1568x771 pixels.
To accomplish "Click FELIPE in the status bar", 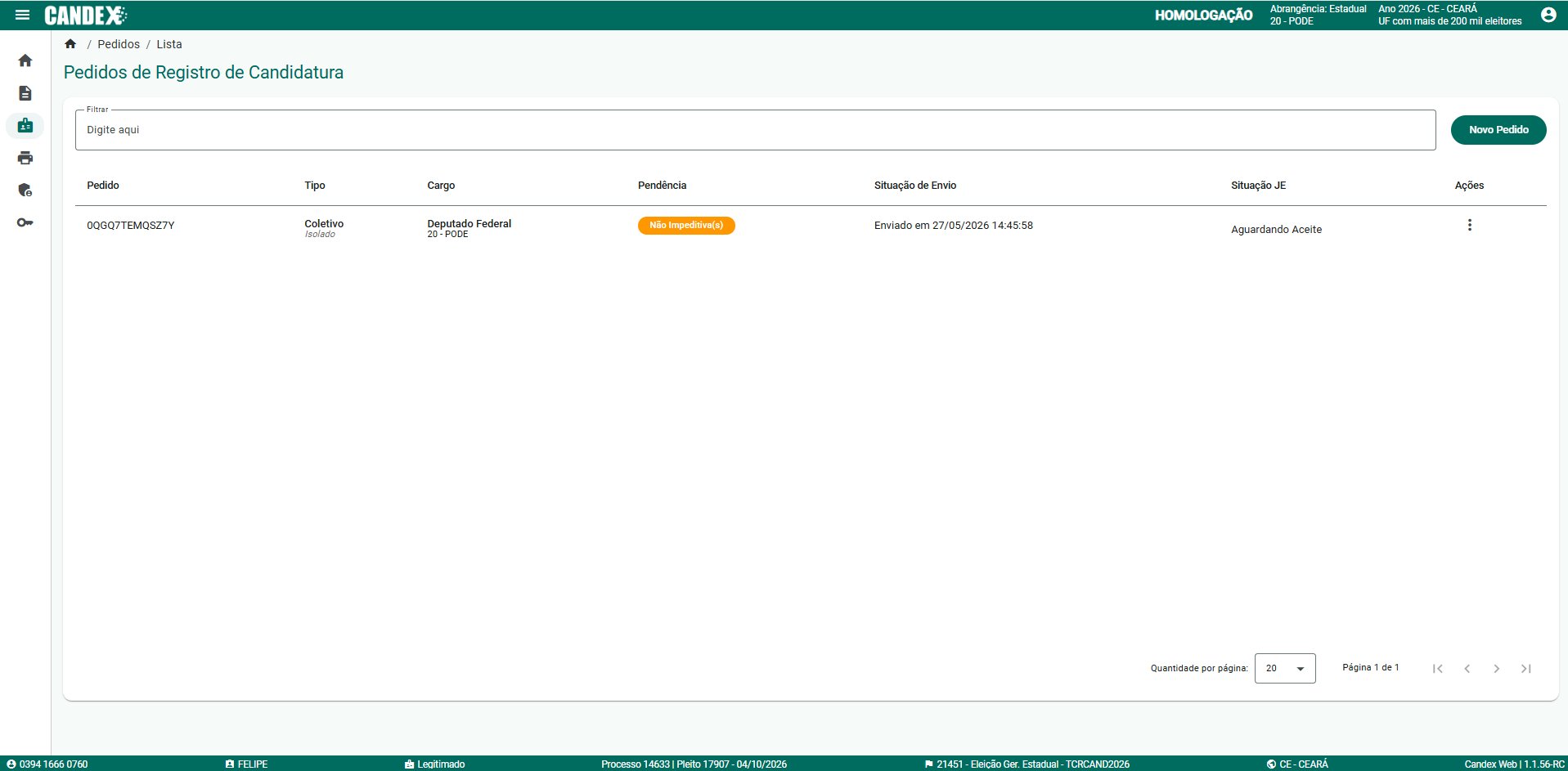I will (246, 764).
